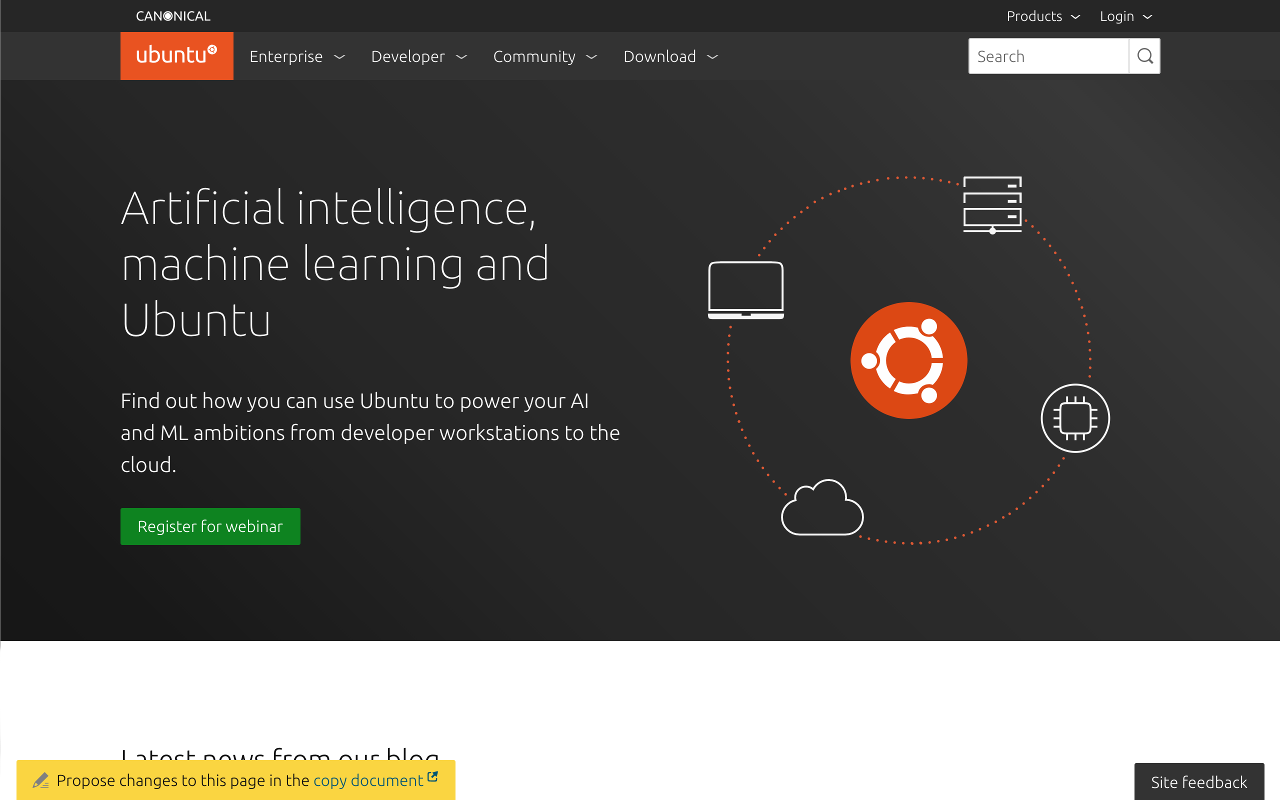Open the Developer navigation item

(x=419, y=56)
